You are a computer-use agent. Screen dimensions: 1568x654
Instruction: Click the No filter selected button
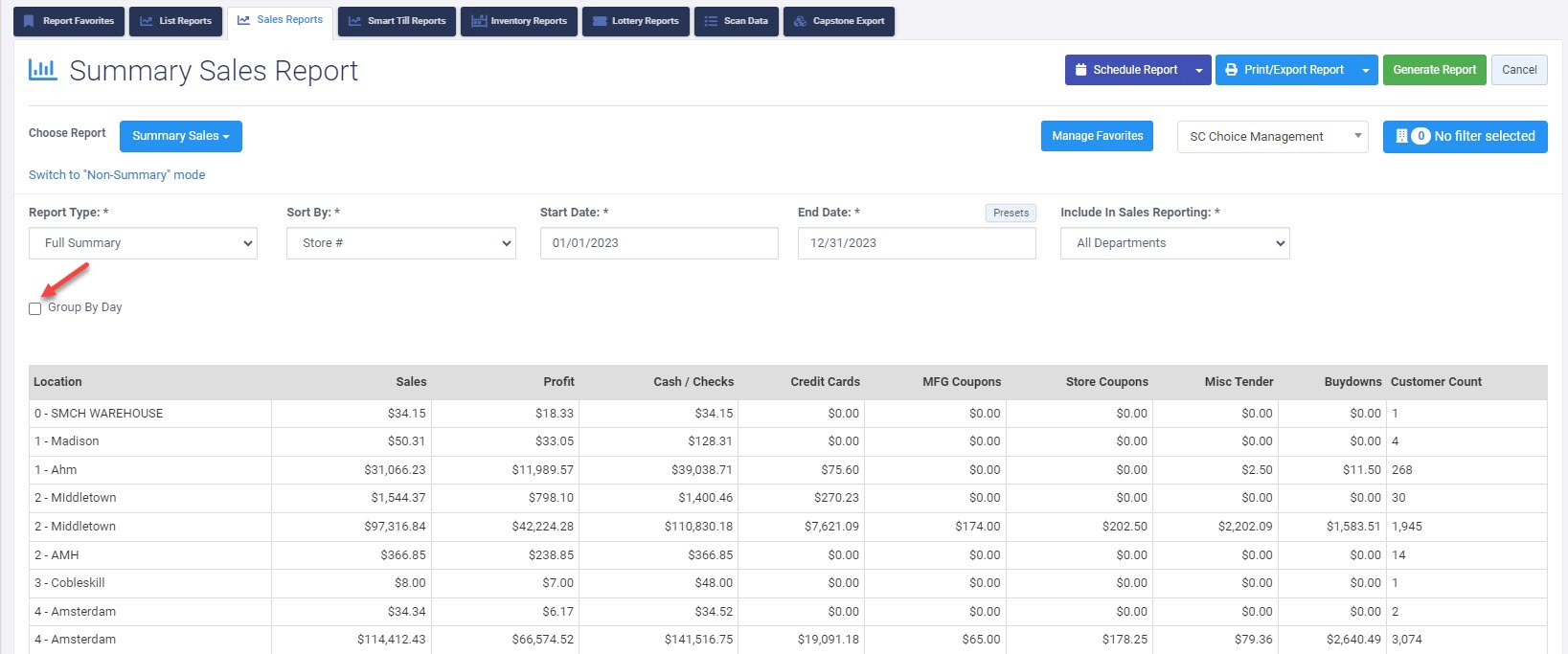coord(1466,136)
